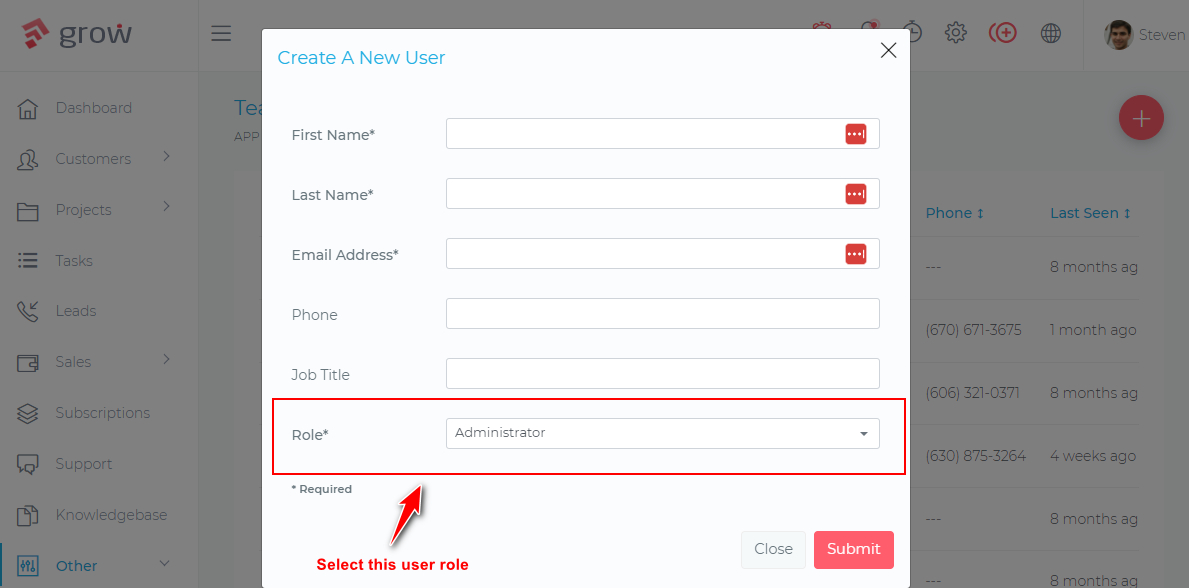The image size is (1189, 588).
Task: Click the red ellipsis icon beside First Name
Action: click(x=856, y=133)
